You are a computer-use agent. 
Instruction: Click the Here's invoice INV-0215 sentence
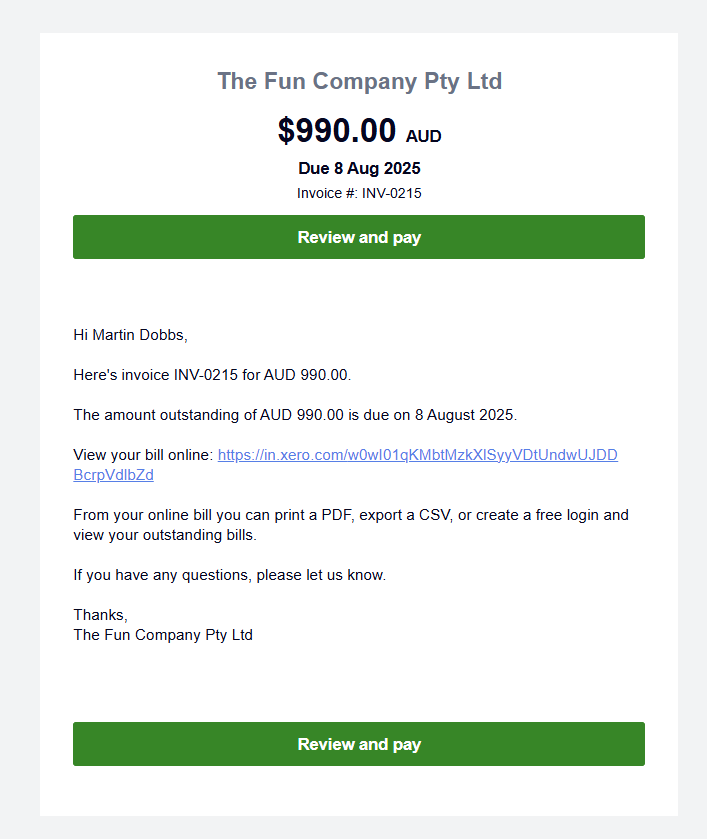[x=212, y=375]
